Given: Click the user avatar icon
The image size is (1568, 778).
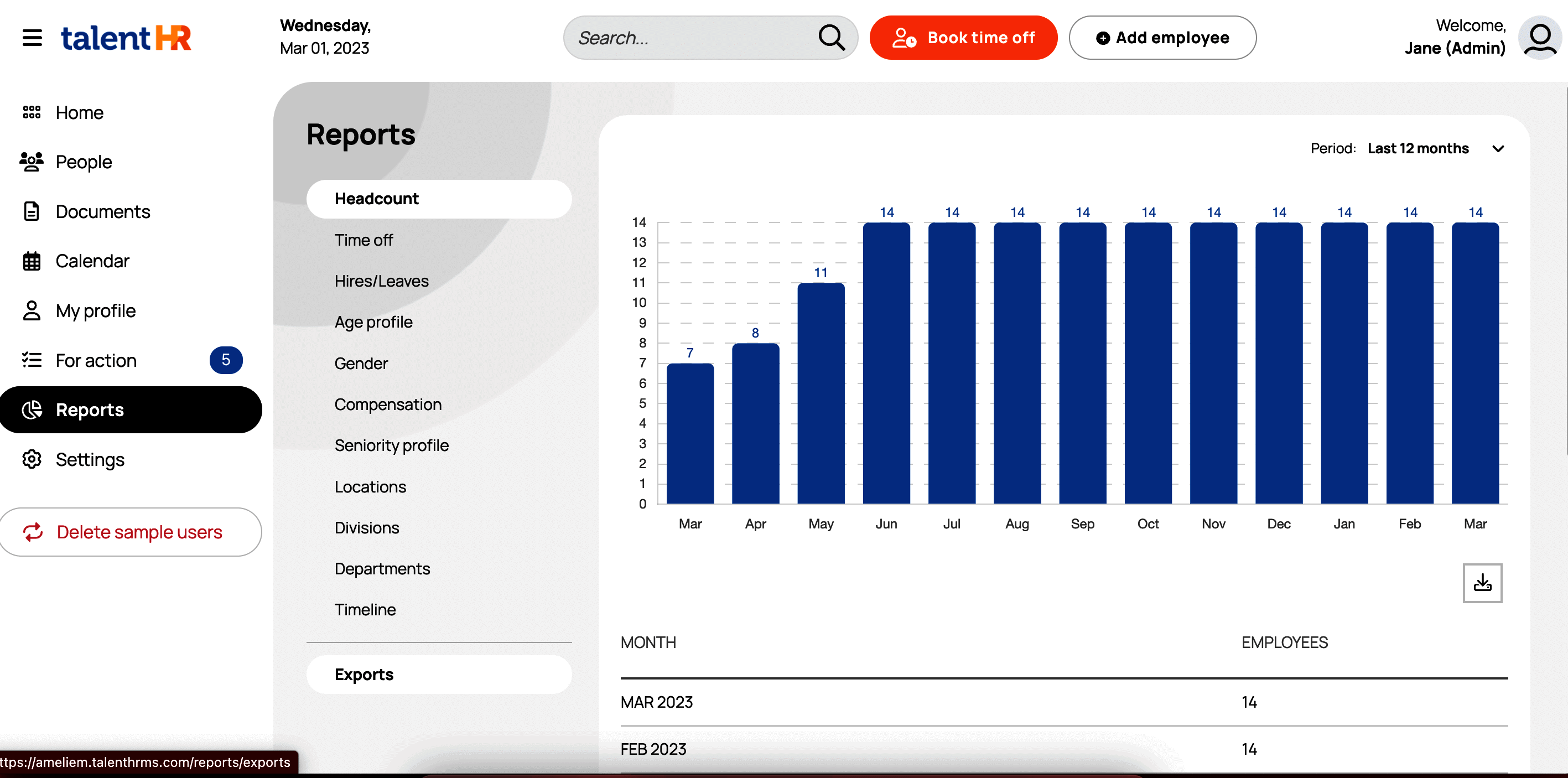Looking at the screenshot, I should (x=1539, y=38).
